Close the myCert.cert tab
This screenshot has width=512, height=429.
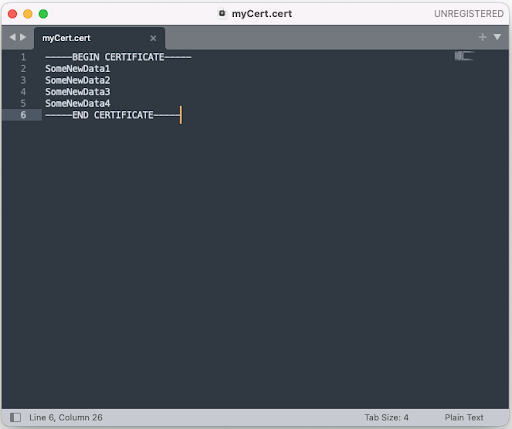click(x=153, y=38)
